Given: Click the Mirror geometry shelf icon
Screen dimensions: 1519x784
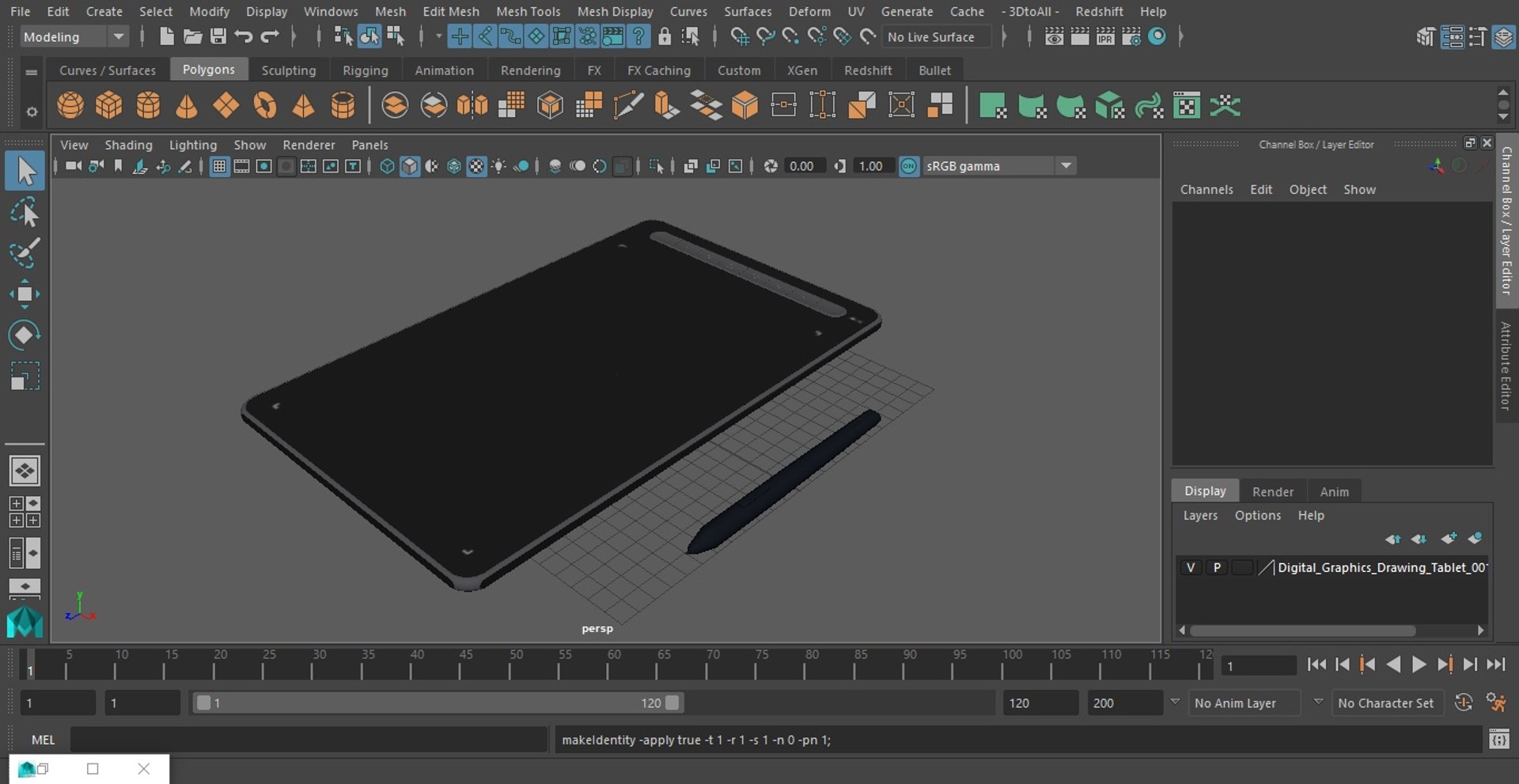Looking at the screenshot, I should (x=472, y=105).
